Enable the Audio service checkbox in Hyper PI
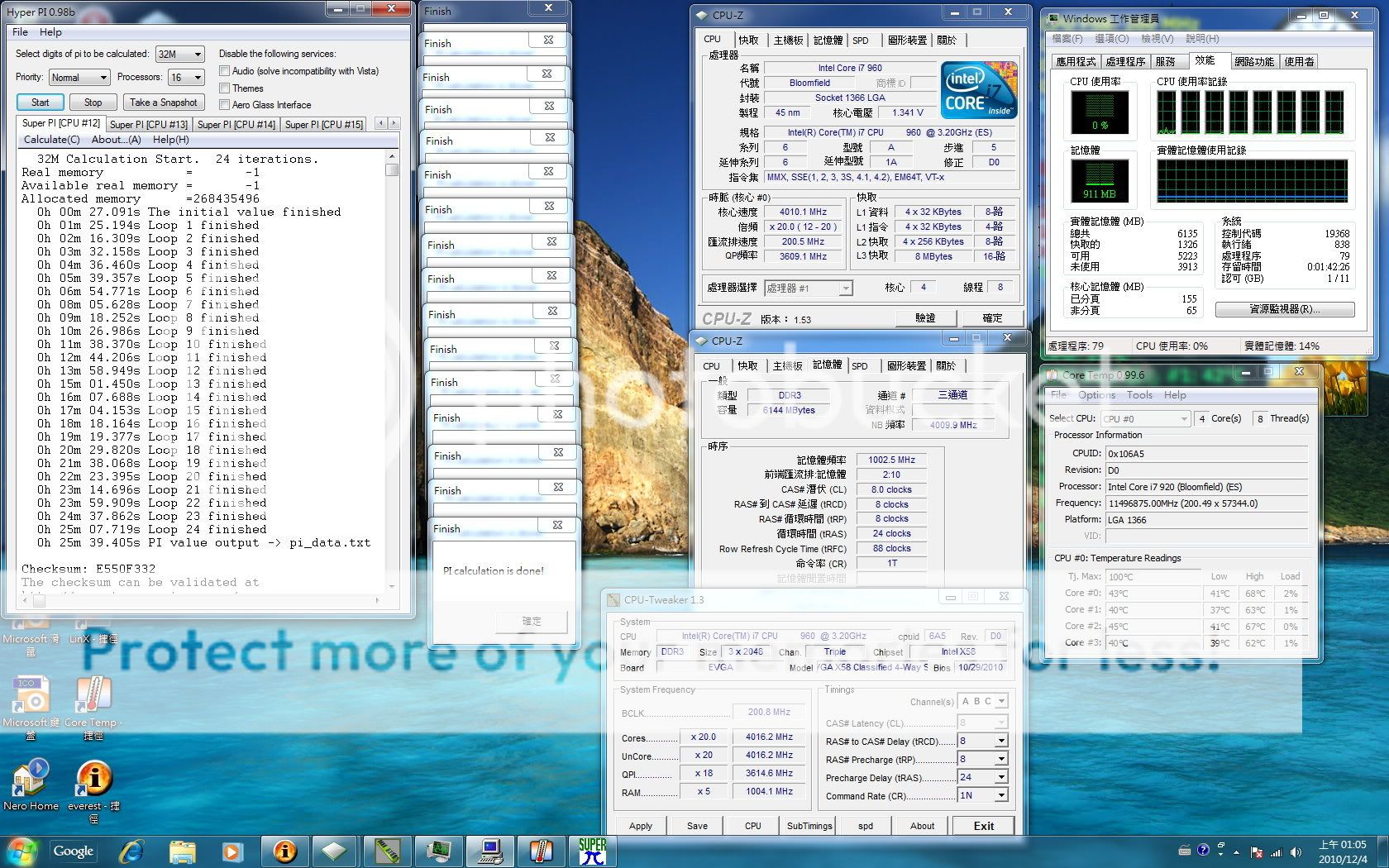 pos(224,71)
